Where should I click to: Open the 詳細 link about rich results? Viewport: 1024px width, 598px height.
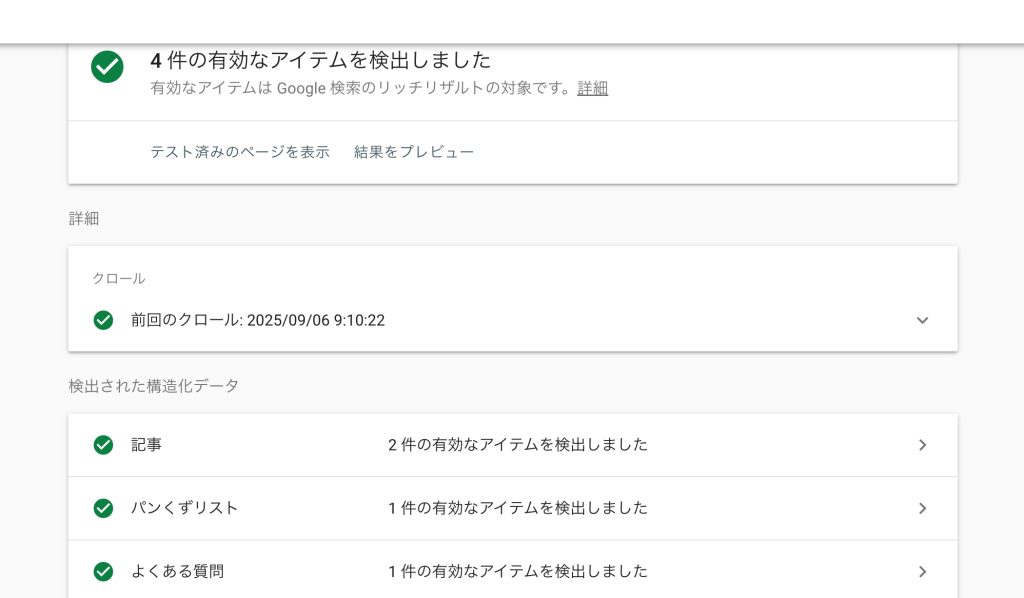[x=592, y=88]
